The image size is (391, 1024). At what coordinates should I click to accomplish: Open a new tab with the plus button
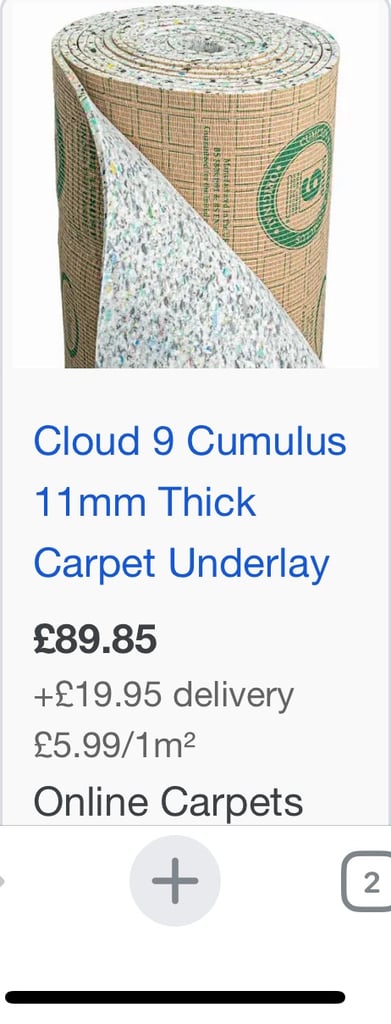coord(175,880)
